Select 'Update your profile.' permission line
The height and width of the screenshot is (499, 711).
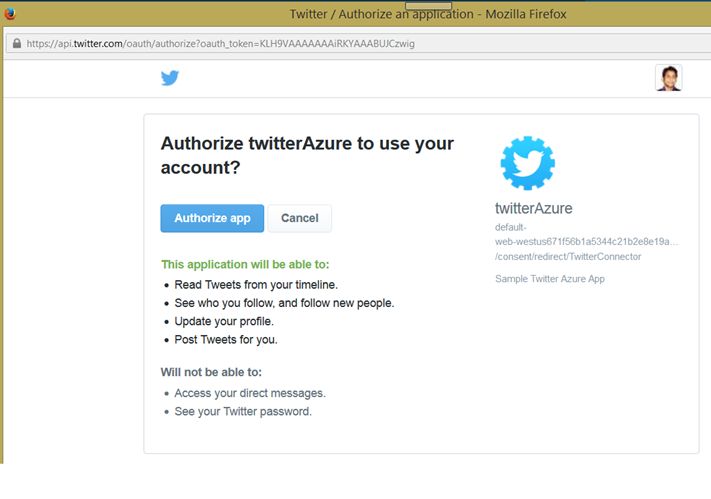pos(224,321)
